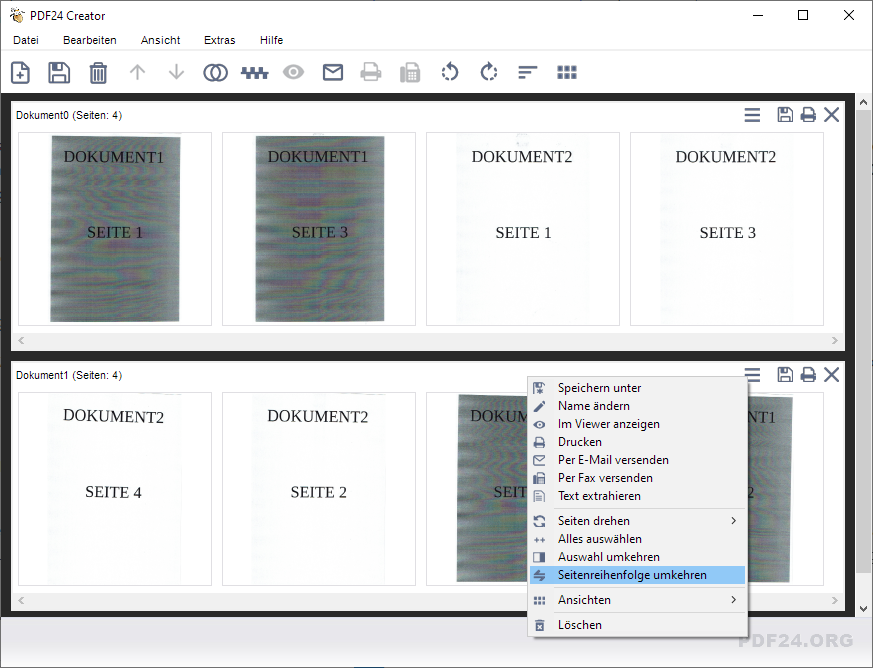873x668 pixels.
Task: Click the add new file toolbar icon
Action: (20, 73)
